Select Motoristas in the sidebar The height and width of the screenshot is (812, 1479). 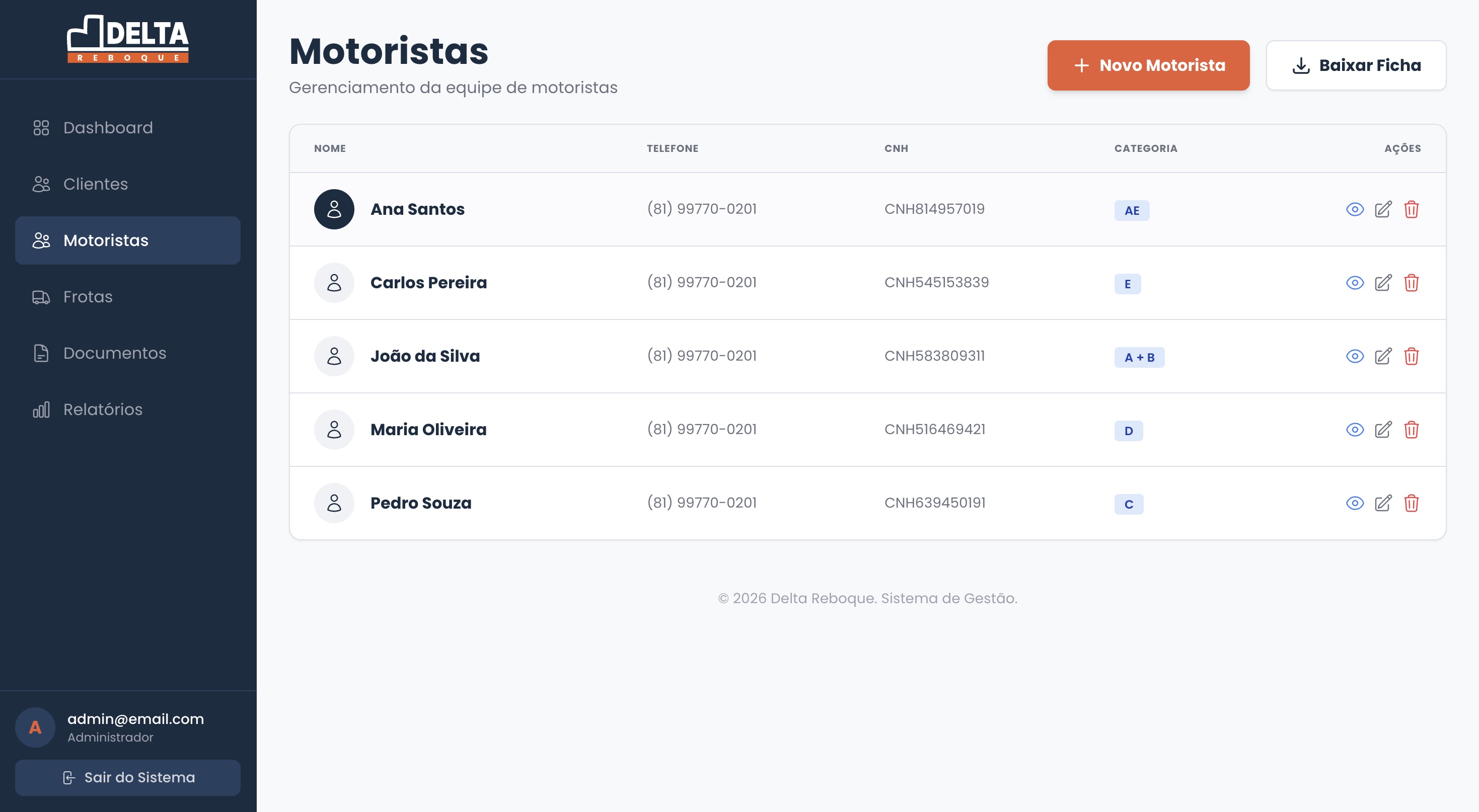pos(105,240)
